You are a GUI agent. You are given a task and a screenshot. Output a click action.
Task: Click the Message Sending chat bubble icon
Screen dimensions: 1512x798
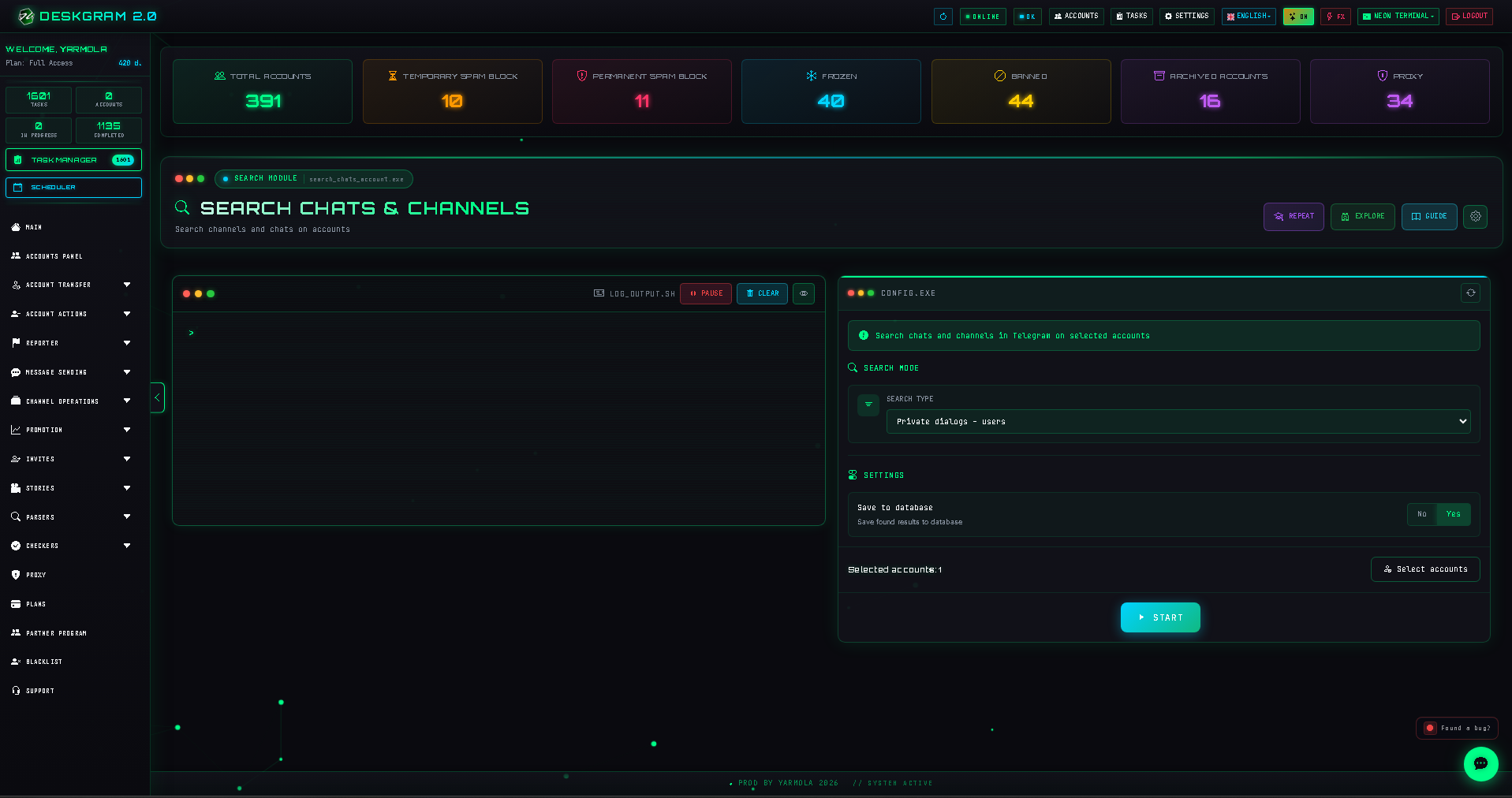[x=16, y=372]
